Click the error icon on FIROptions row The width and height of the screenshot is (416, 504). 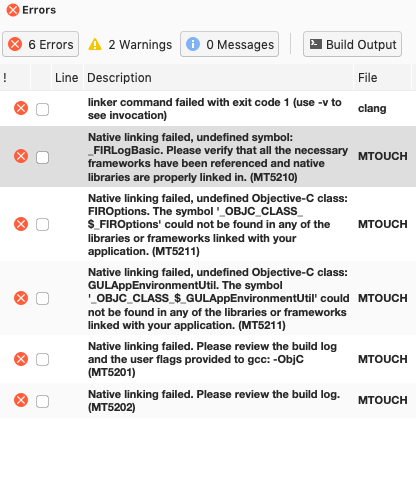tap(21, 224)
